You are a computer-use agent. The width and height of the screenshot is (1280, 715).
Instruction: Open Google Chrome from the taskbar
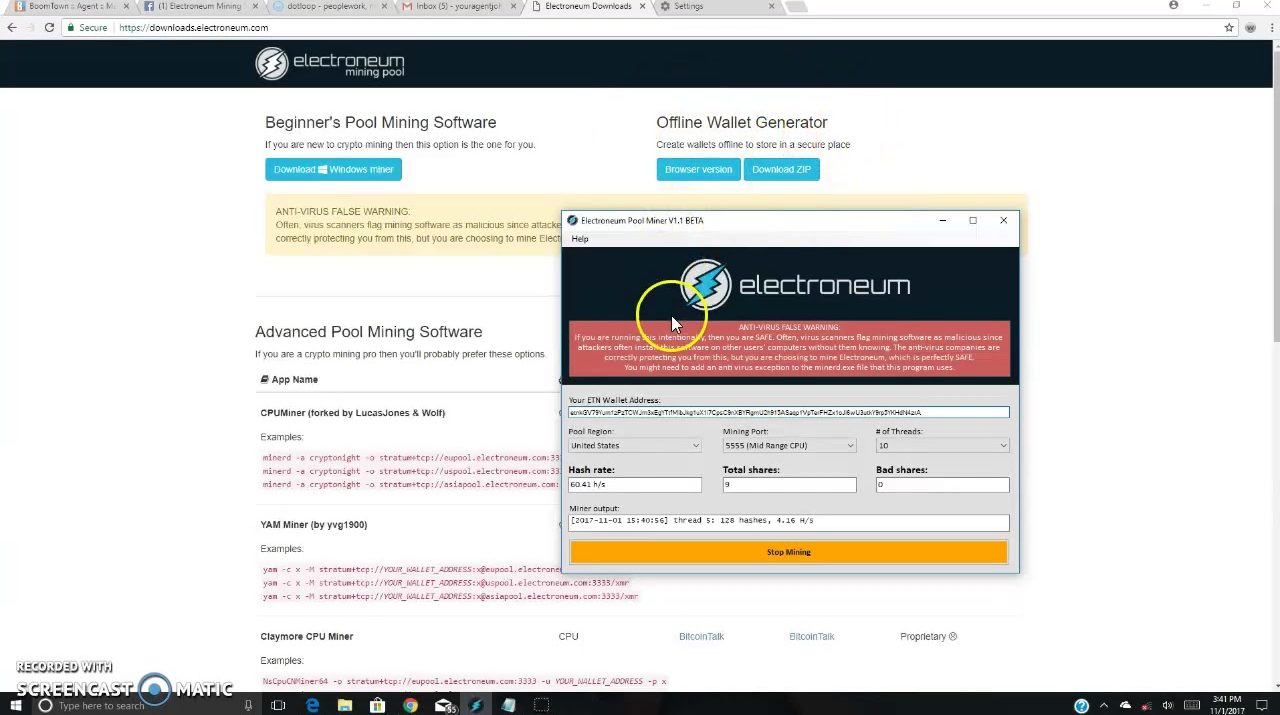click(x=410, y=706)
